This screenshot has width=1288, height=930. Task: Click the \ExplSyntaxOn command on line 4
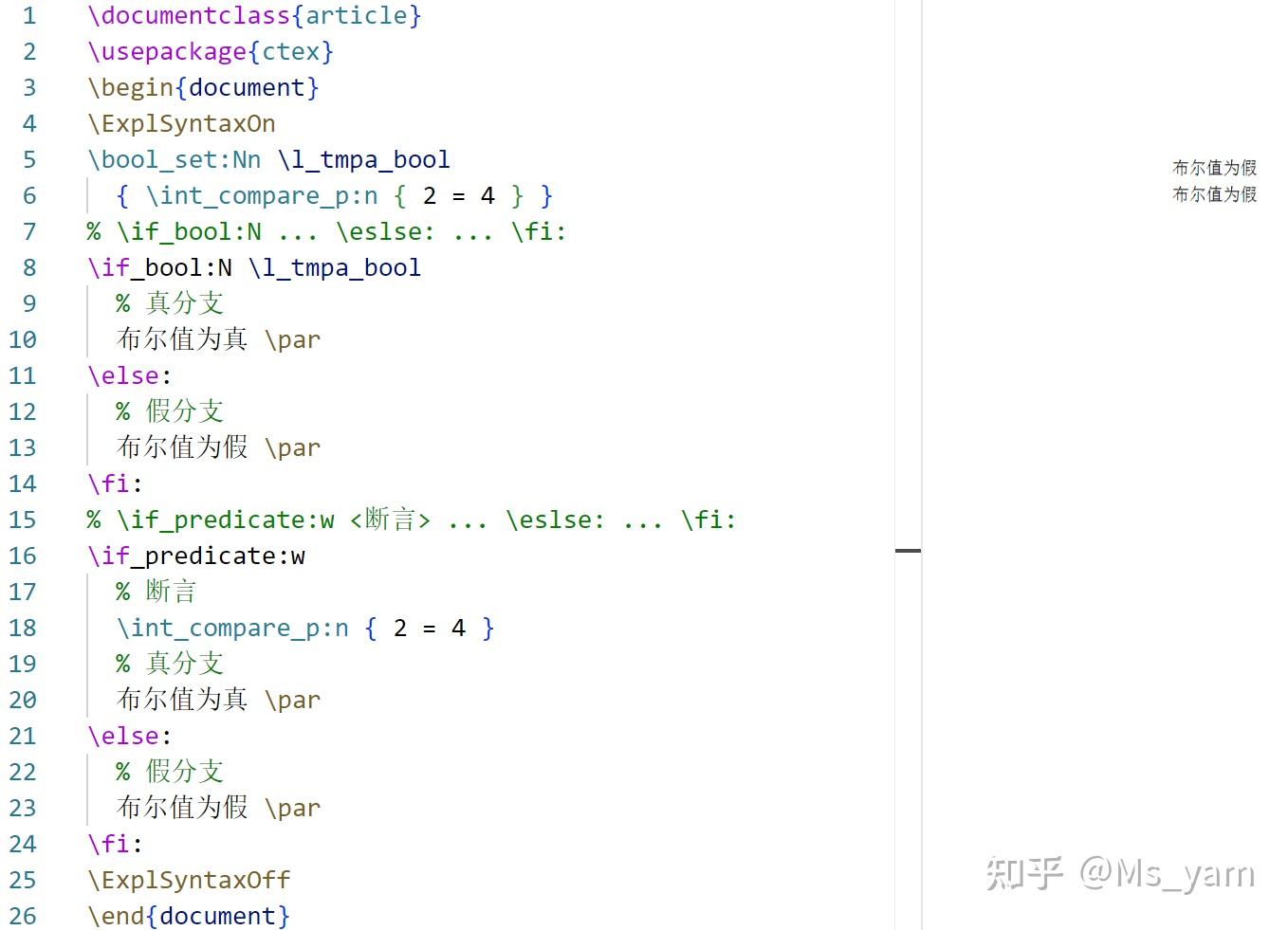tap(180, 123)
